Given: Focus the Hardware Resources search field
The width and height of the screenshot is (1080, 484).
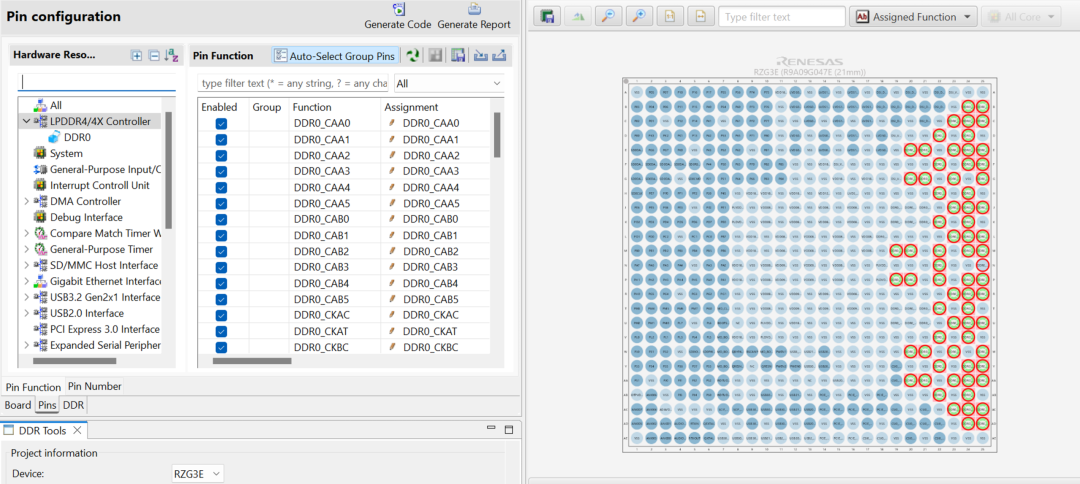Looking at the screenshot, I should 96,82.
